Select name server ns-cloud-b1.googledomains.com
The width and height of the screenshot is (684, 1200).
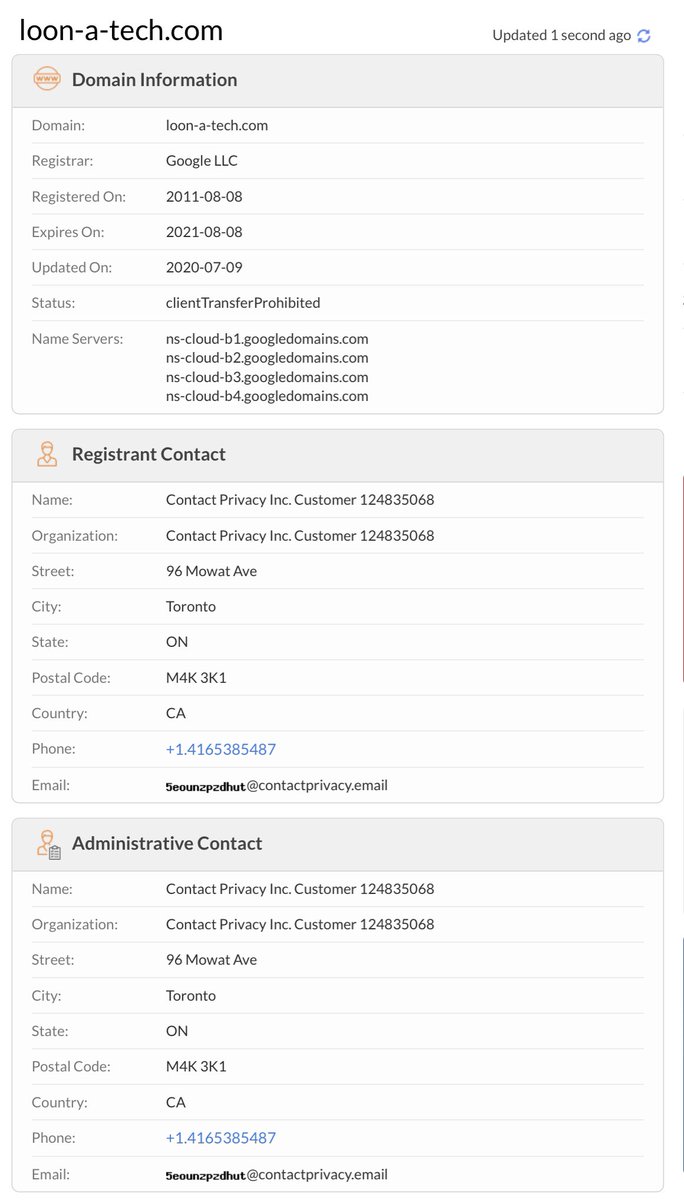tap(267, 339)
